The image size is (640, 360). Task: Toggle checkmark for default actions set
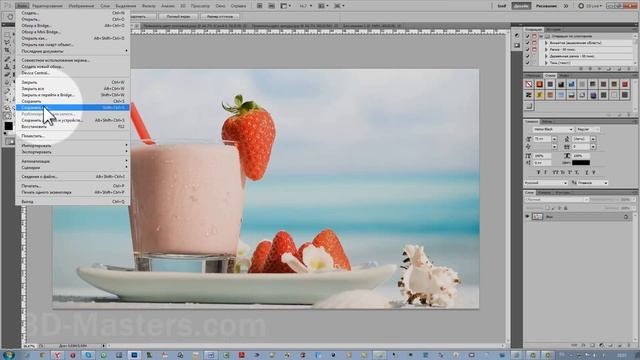(527, 36)
